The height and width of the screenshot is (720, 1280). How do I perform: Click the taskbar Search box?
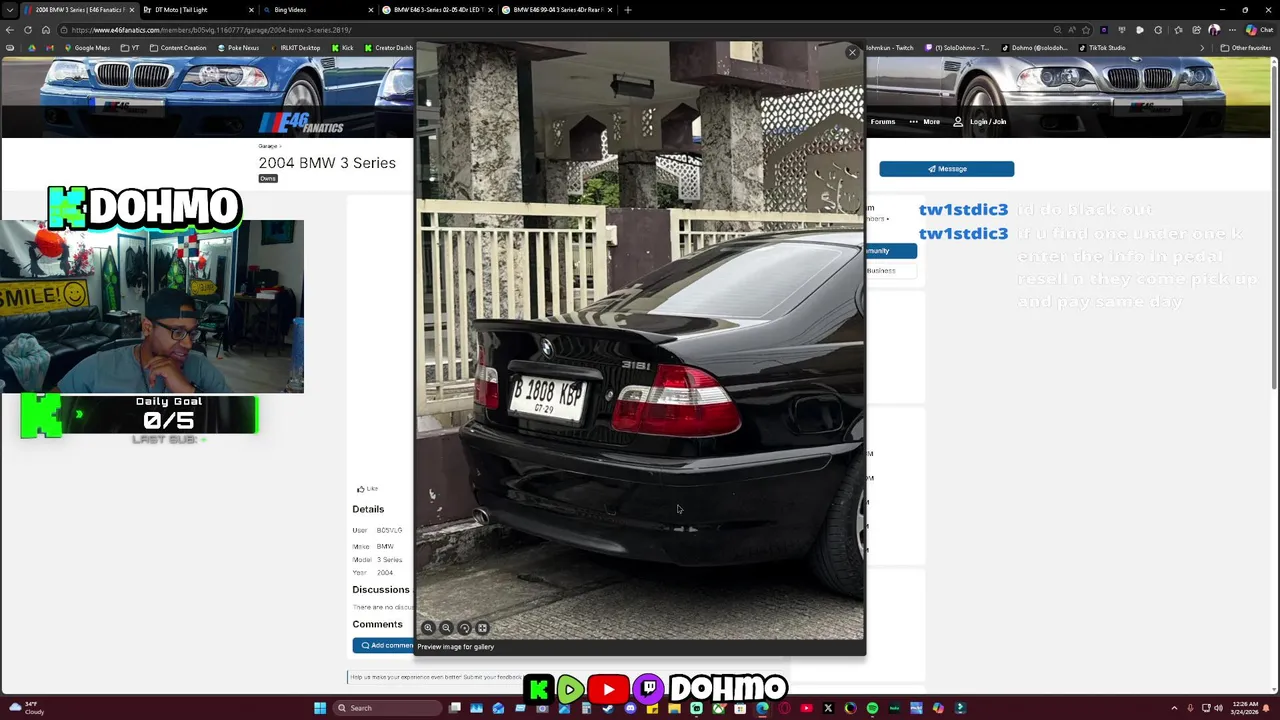[x=389, y=708]
